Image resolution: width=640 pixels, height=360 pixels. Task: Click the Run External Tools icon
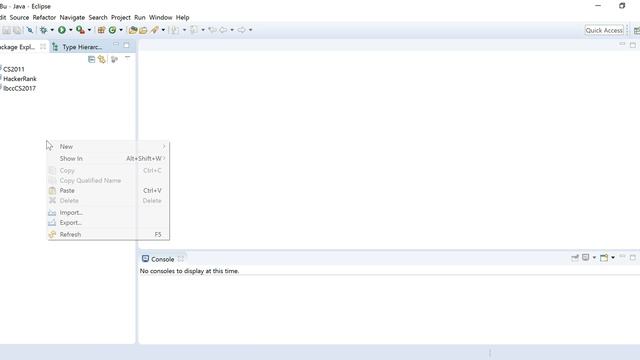(x=80, y=30)
